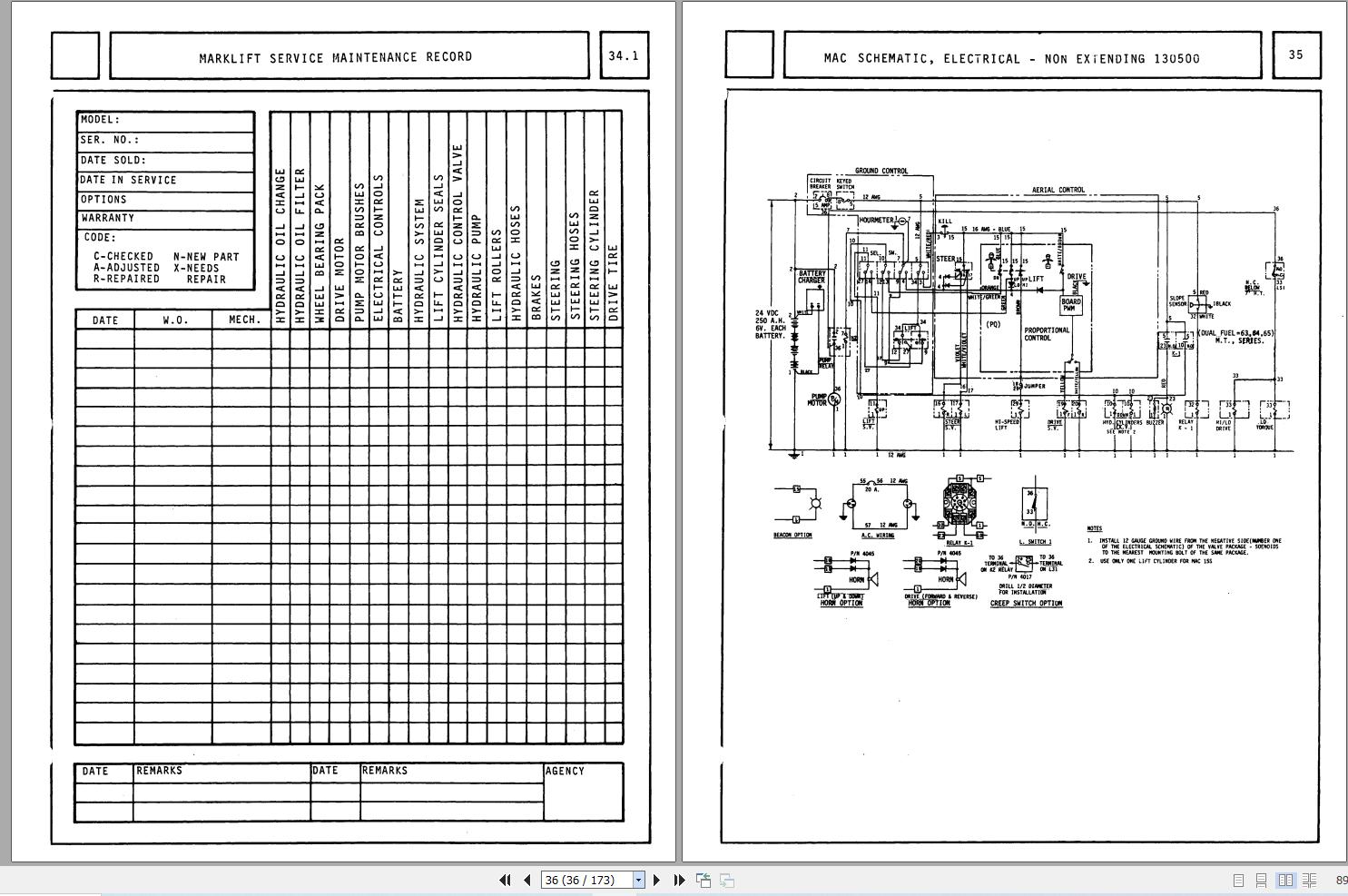Click the OPTIONS row in form
This screenshot has height=896, width=1348.
click(x=165, y=200)
